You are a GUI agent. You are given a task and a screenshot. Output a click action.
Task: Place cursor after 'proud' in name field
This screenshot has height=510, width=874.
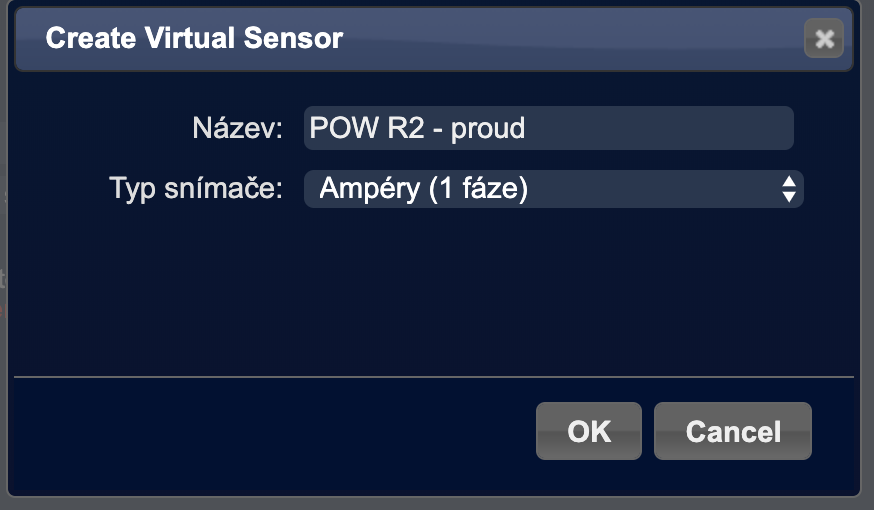coord(527,128)
